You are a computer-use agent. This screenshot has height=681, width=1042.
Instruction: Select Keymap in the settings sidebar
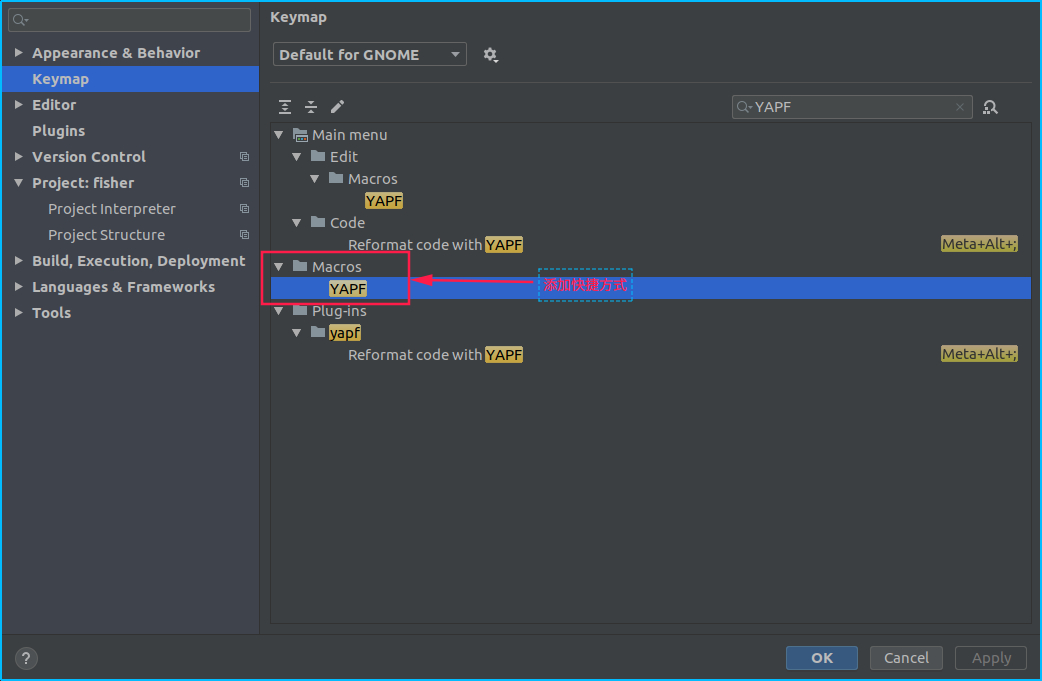click(x=59, y=78)
